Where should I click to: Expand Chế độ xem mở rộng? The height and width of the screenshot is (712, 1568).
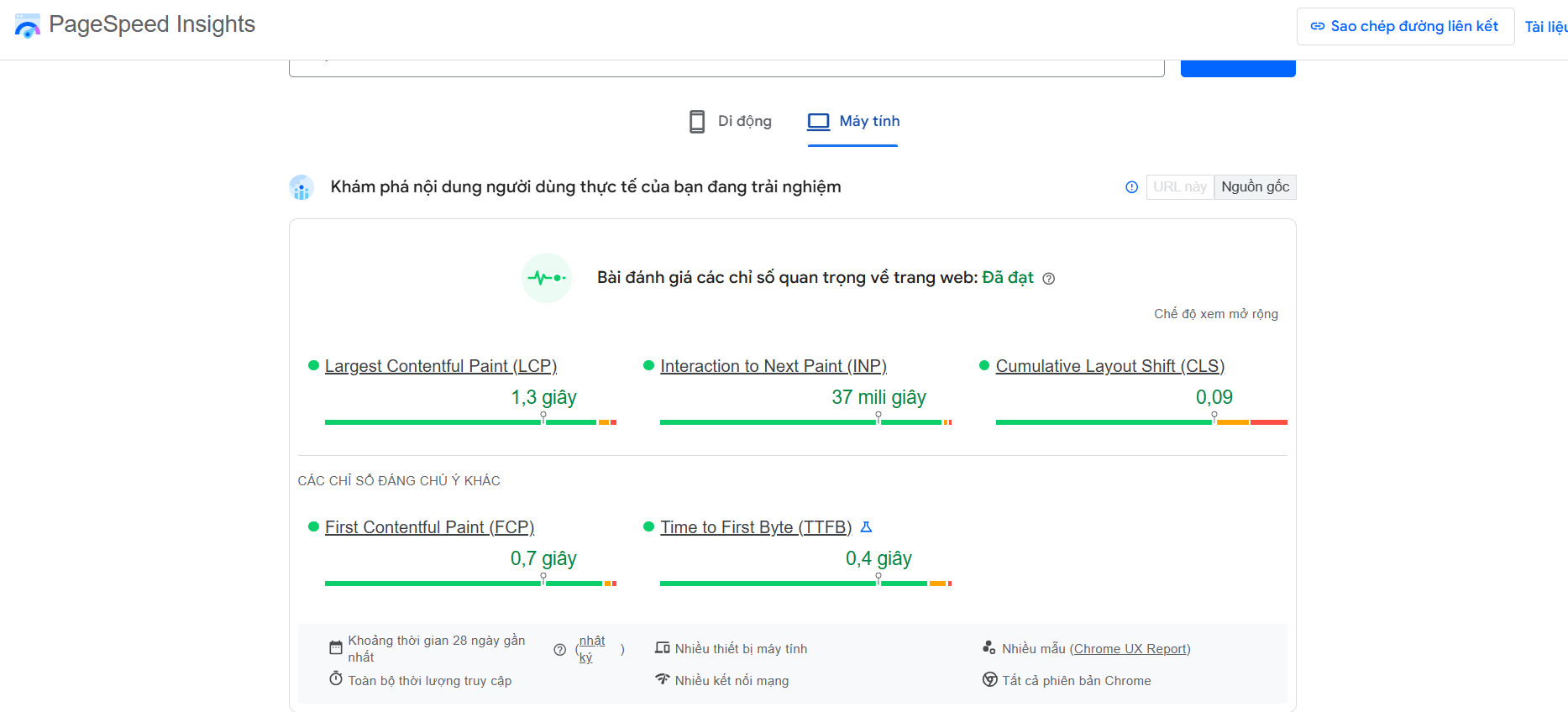click(x=1216, y=314)
